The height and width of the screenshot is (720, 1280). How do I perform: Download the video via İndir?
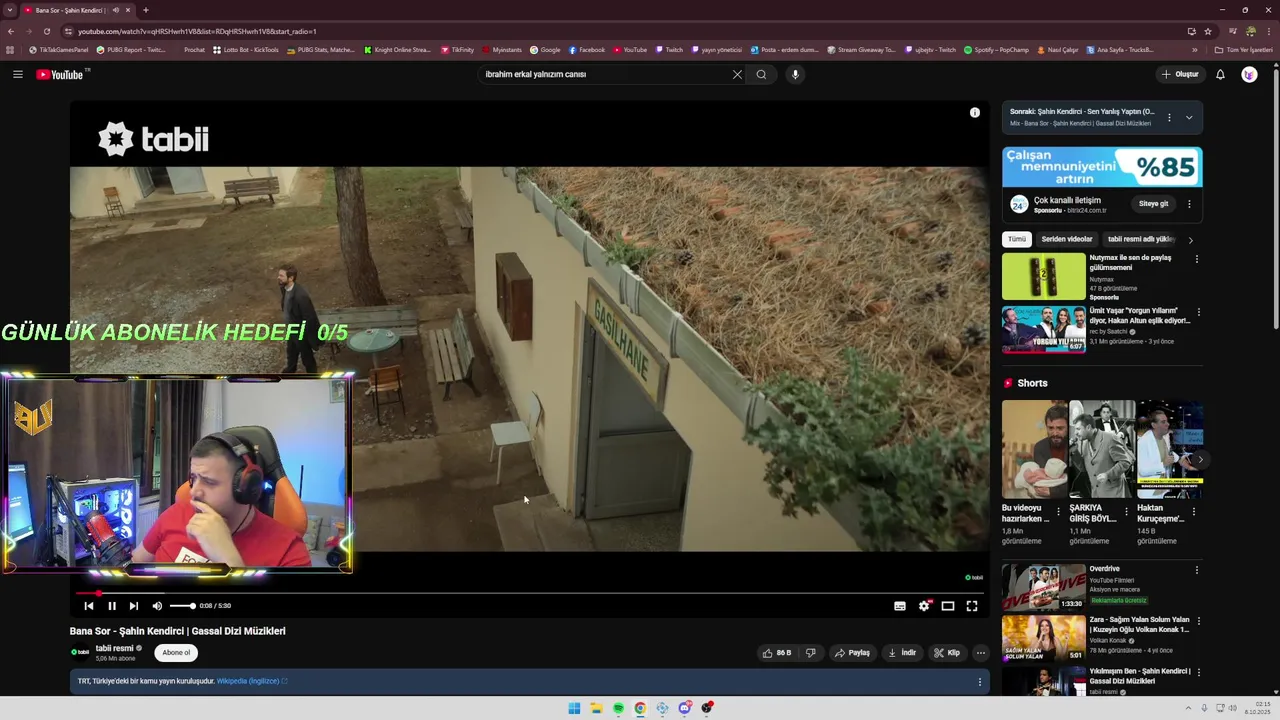tap(902, 653)
